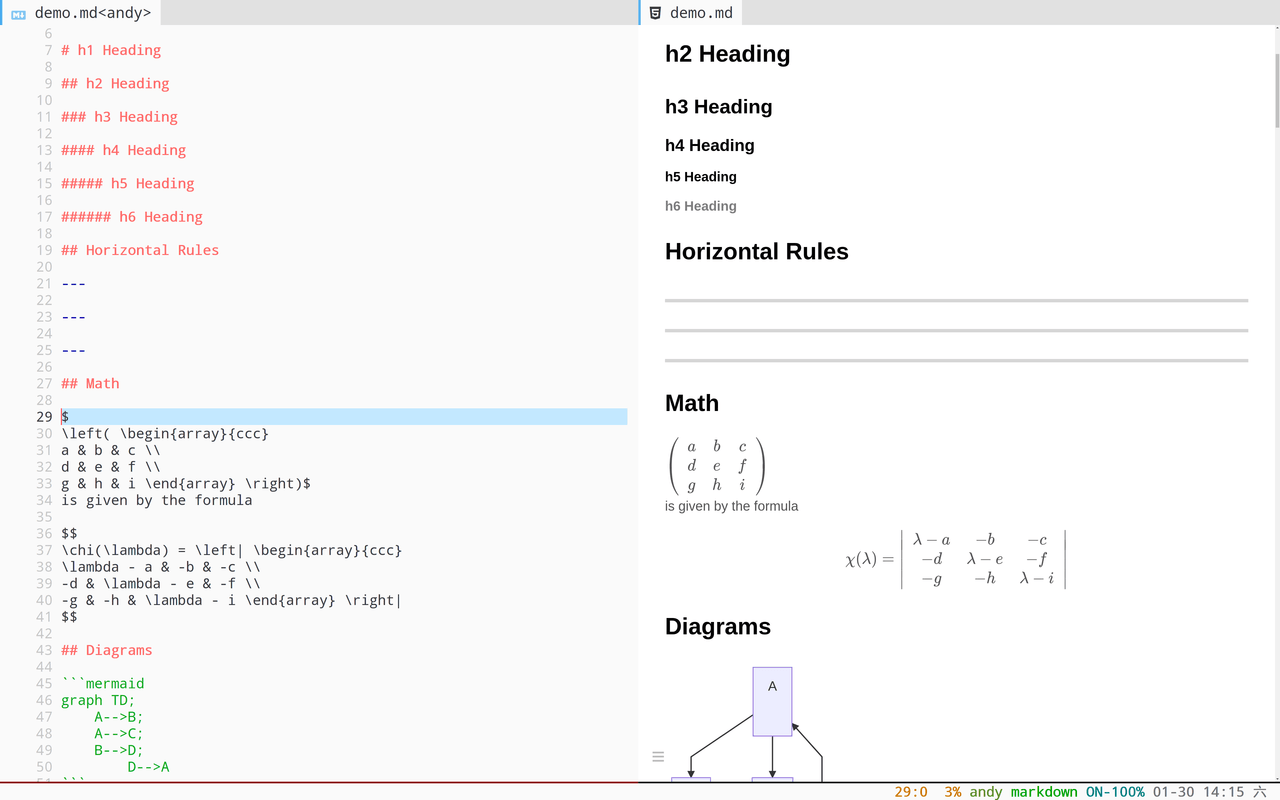This screenshot has width=1280, height=800.
Task: Click the 01-30 date in the status bar
Action: [x=1172, y=792]
